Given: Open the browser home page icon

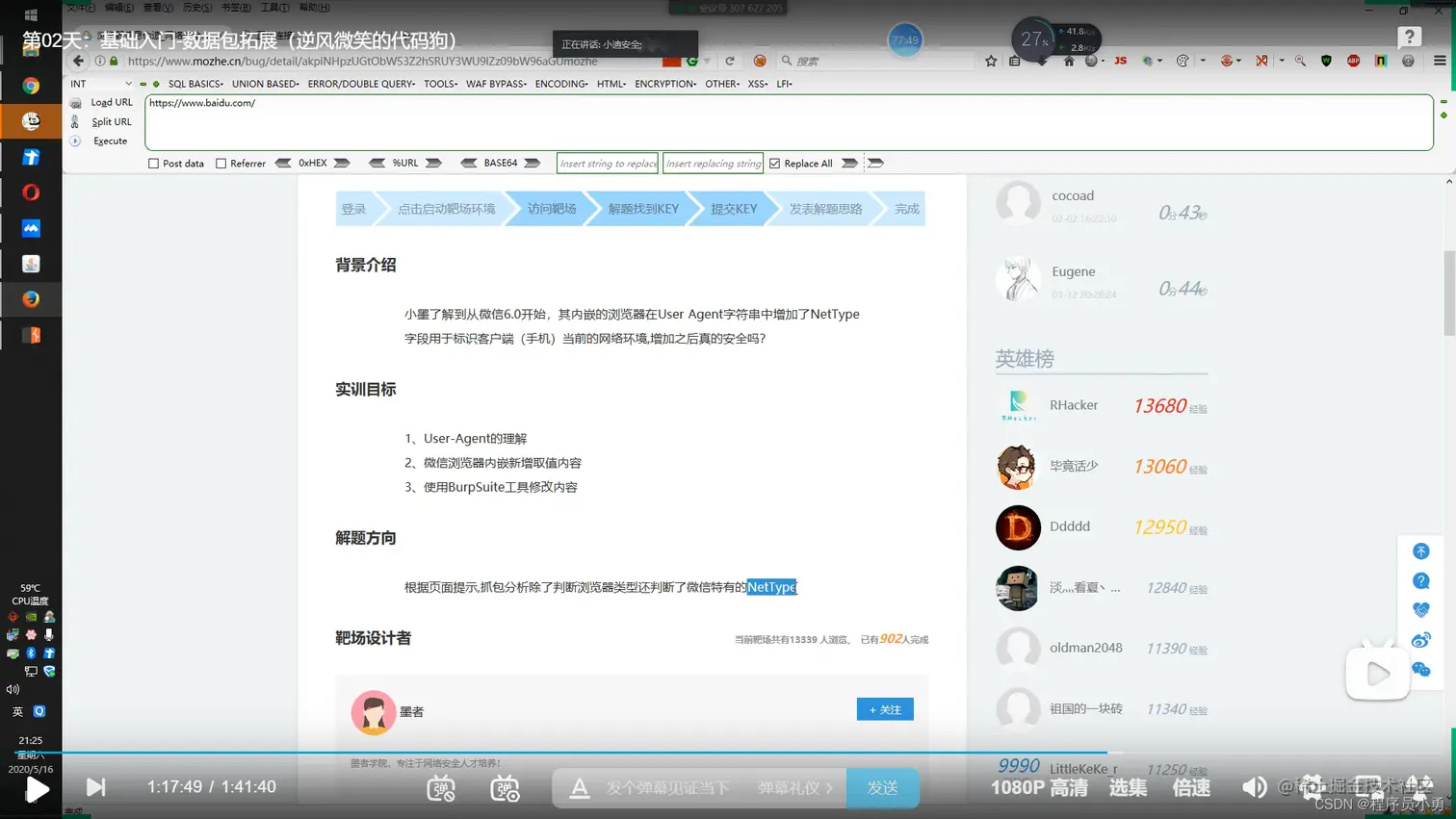Looking at the screenshot, I should coord(1069,61).
